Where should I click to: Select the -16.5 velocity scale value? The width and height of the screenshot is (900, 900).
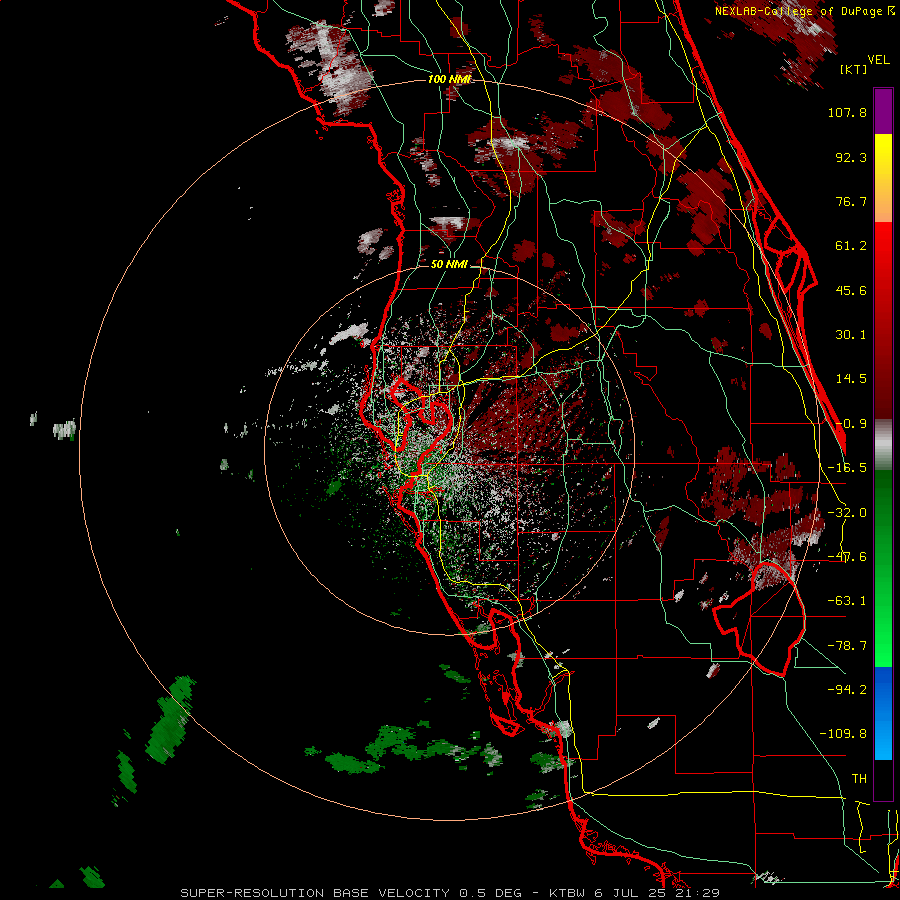[847, 468]
